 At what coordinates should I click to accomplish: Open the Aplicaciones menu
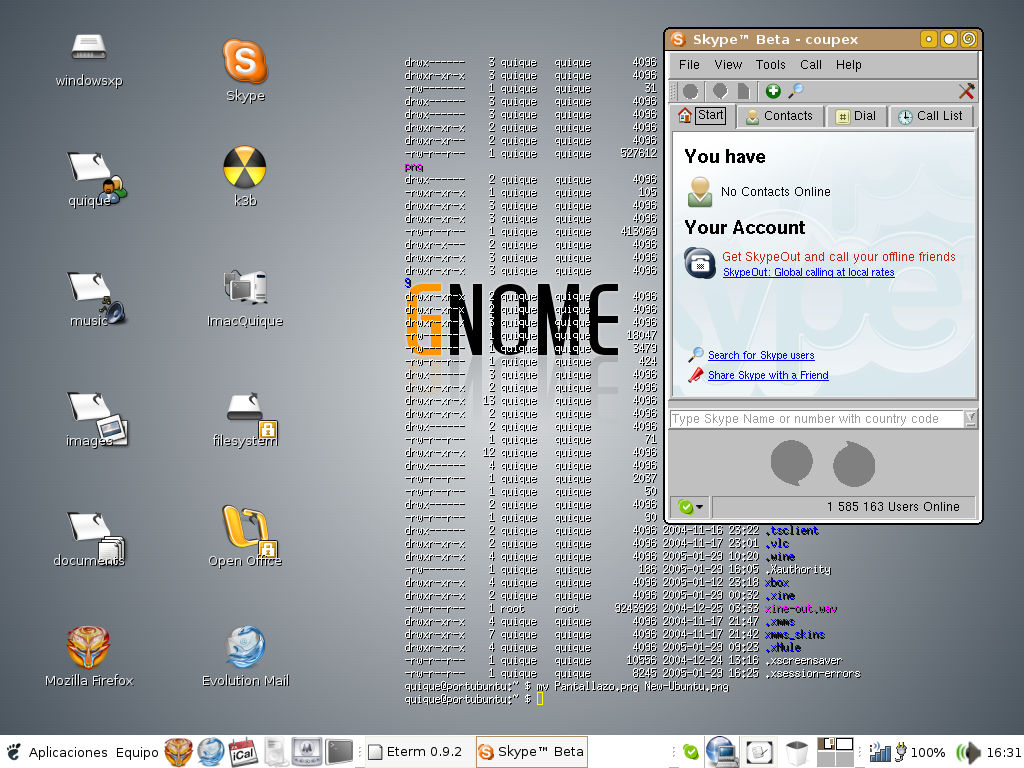pyautogui.click(x=66, y=752)
